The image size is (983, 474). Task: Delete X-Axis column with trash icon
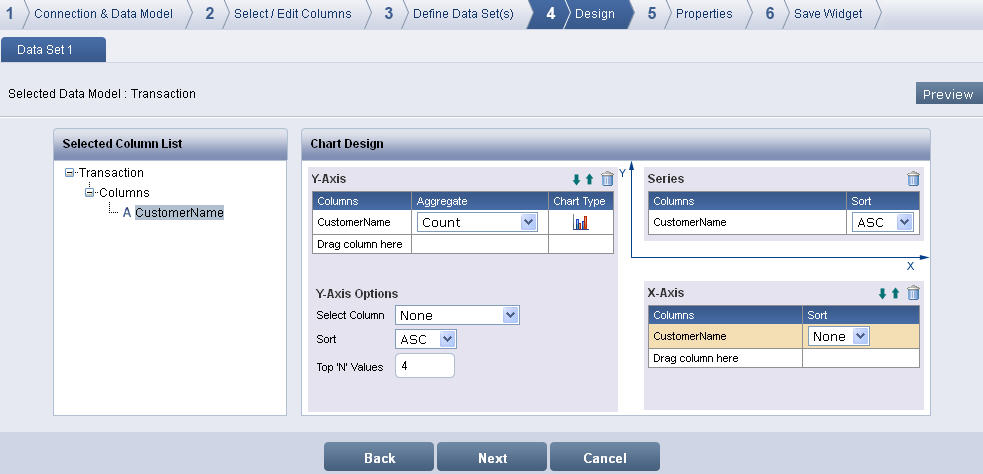pos(912,293)
